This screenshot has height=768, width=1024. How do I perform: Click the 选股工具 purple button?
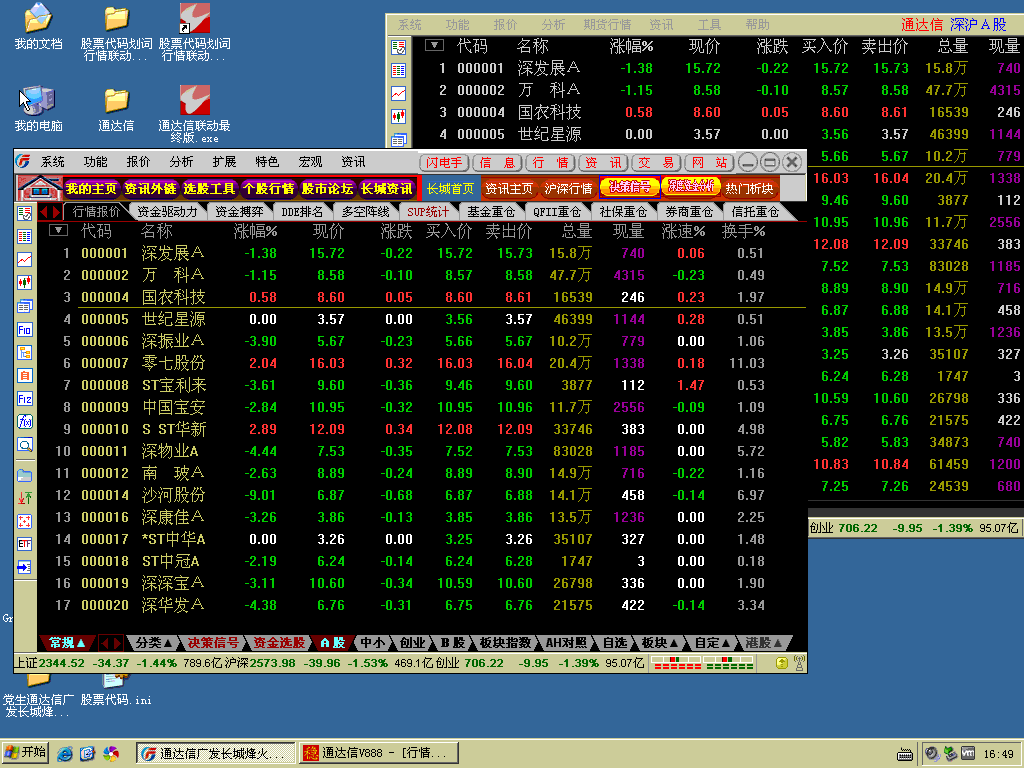(209, 189)
